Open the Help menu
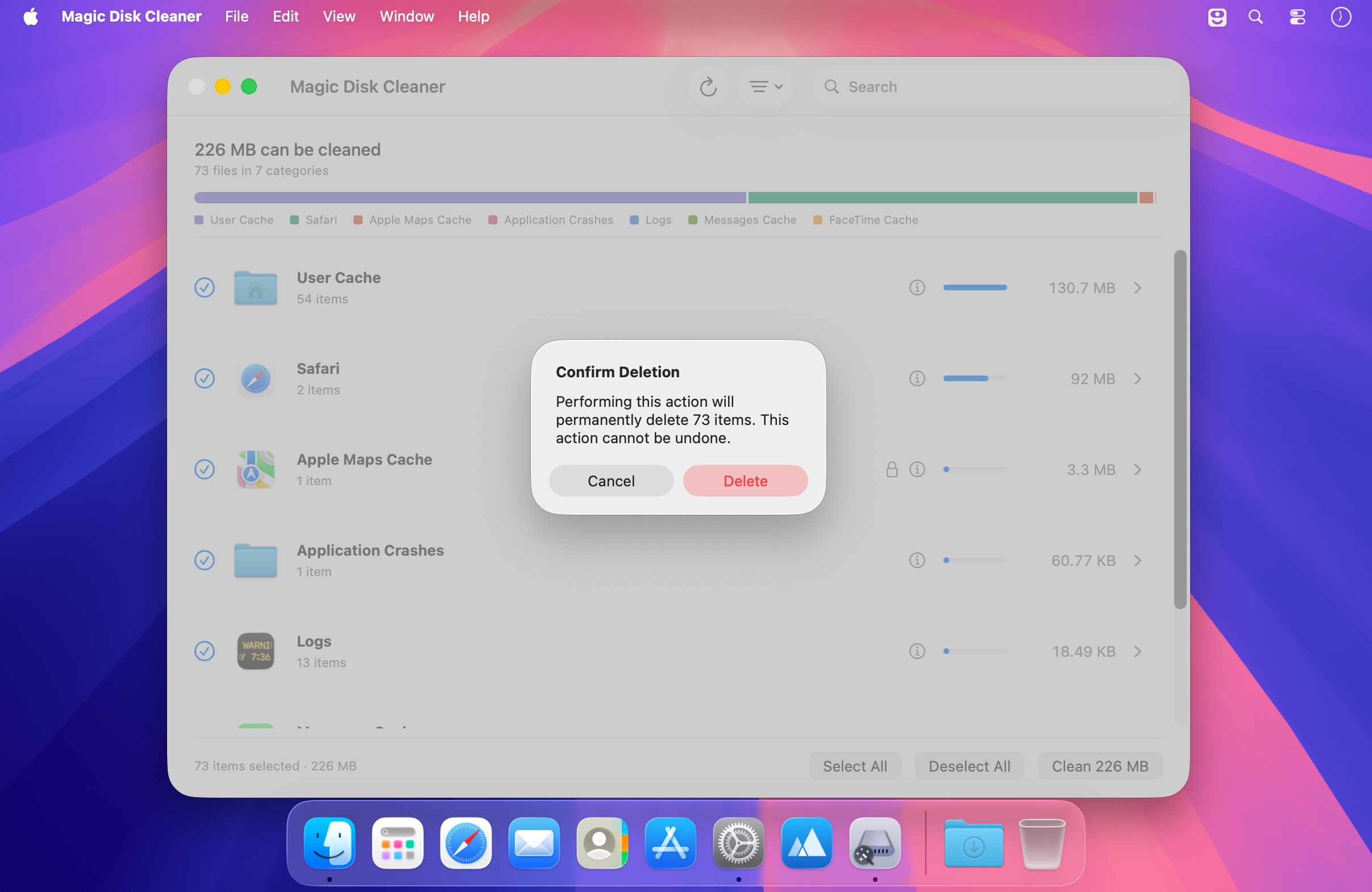The height and width of the screenshot is (892, 1372). (473, 16)
